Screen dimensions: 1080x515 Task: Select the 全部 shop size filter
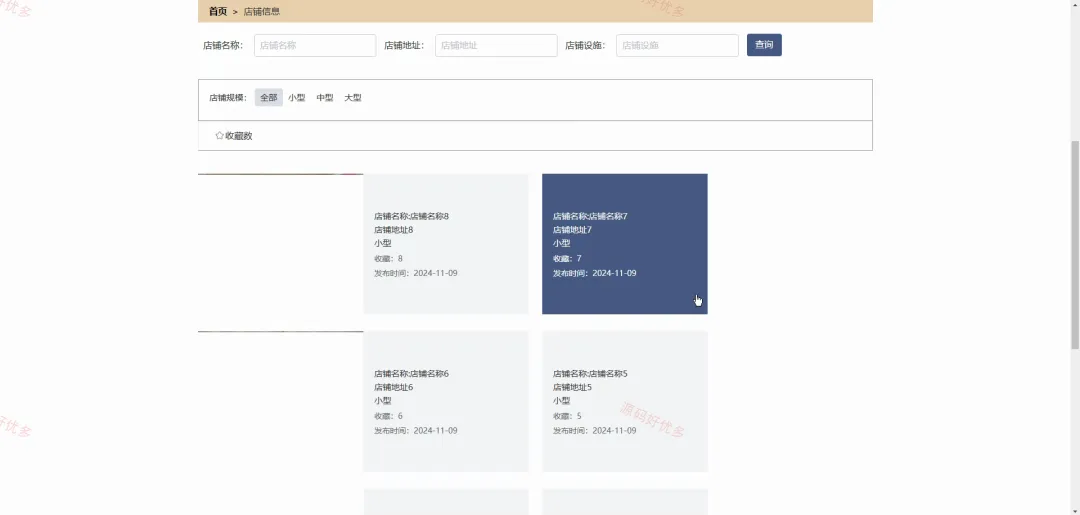coord(269,98)
